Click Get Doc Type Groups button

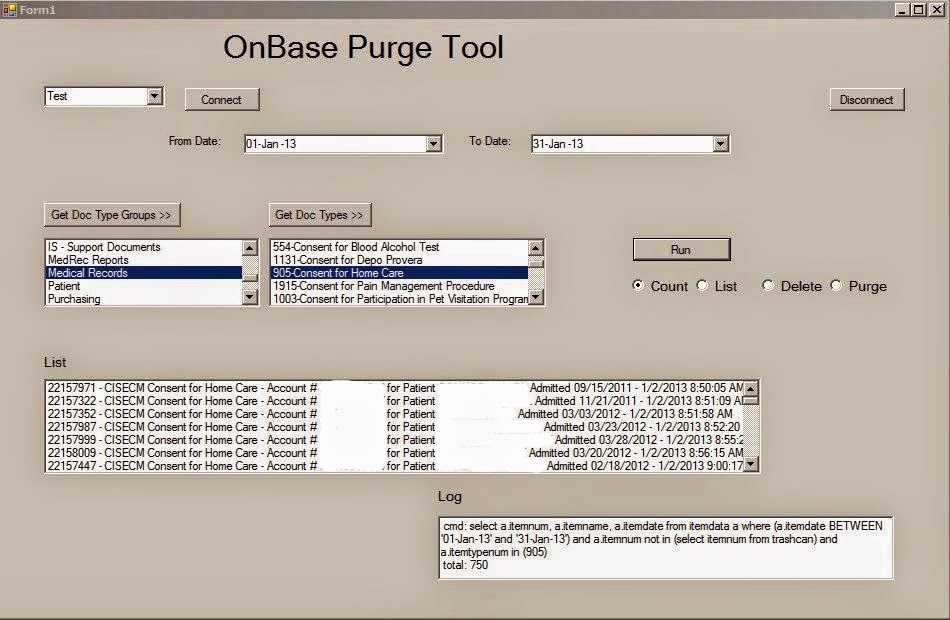(110, 214)
